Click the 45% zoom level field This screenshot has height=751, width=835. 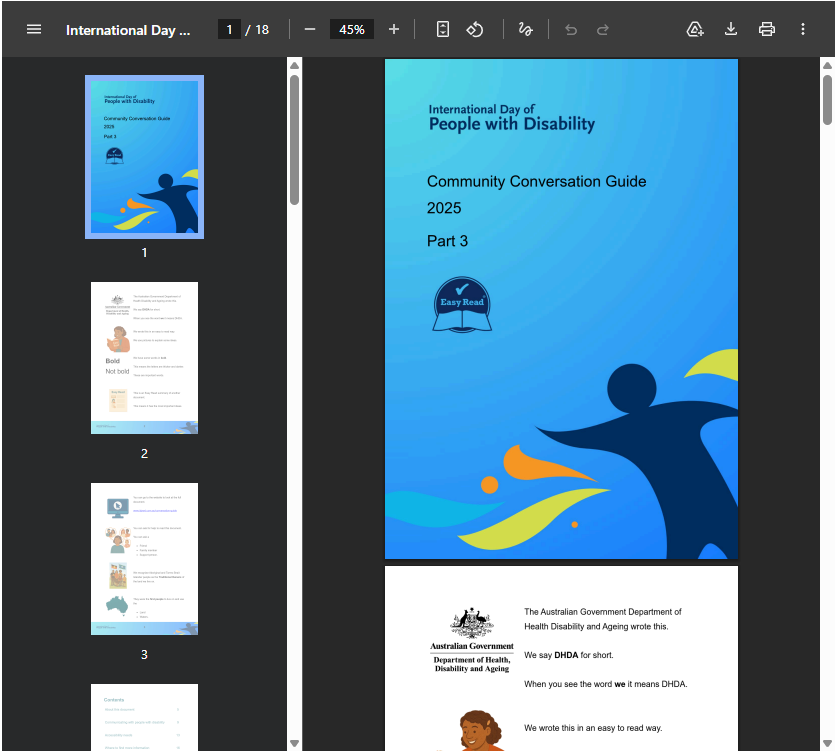(351, 29)
